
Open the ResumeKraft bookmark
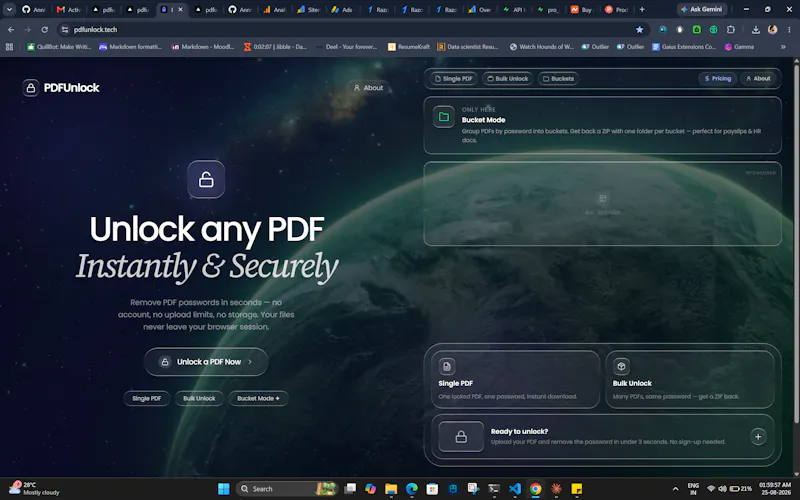[409, 46]
